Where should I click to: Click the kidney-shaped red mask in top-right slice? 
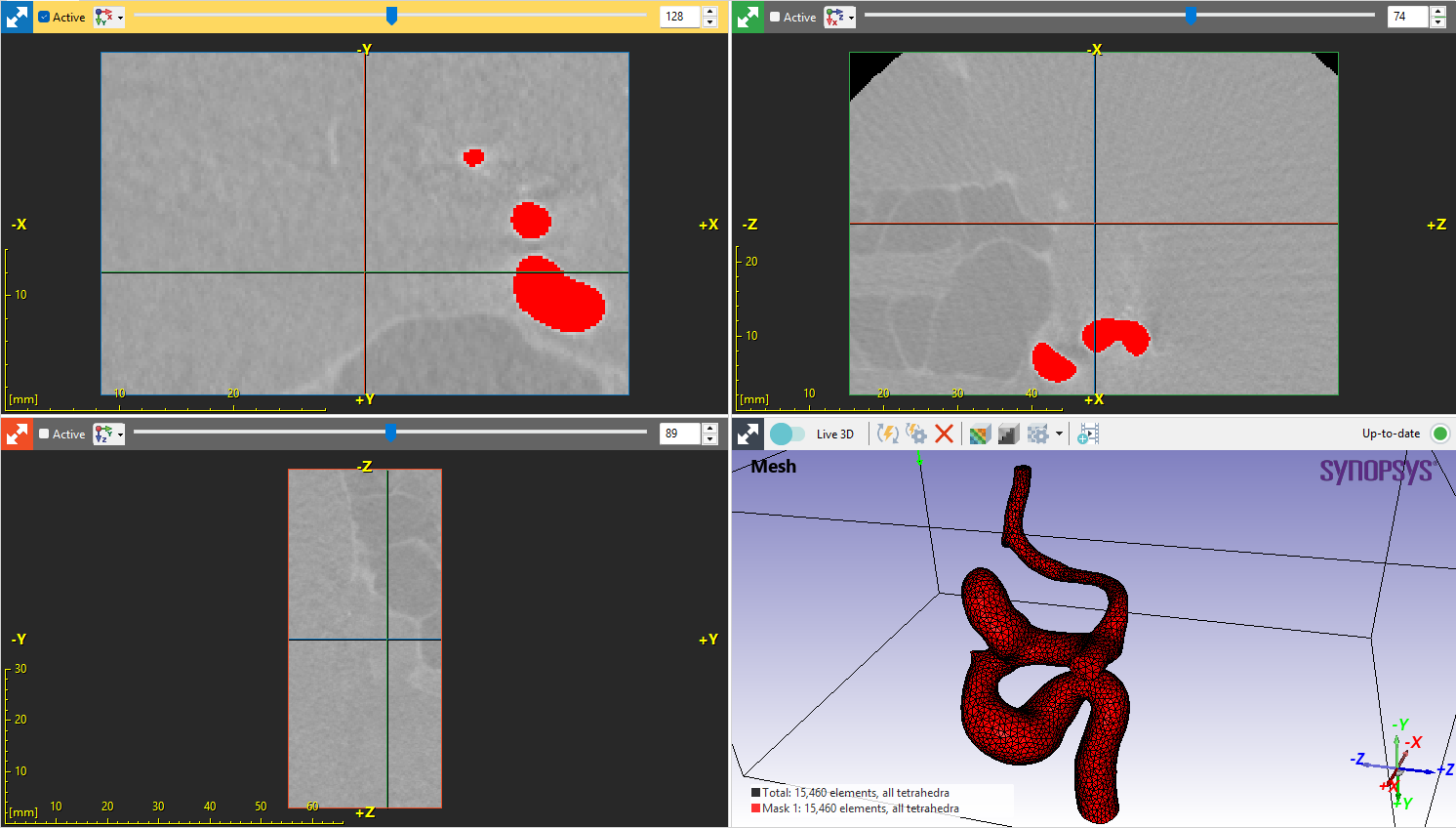1116,335
